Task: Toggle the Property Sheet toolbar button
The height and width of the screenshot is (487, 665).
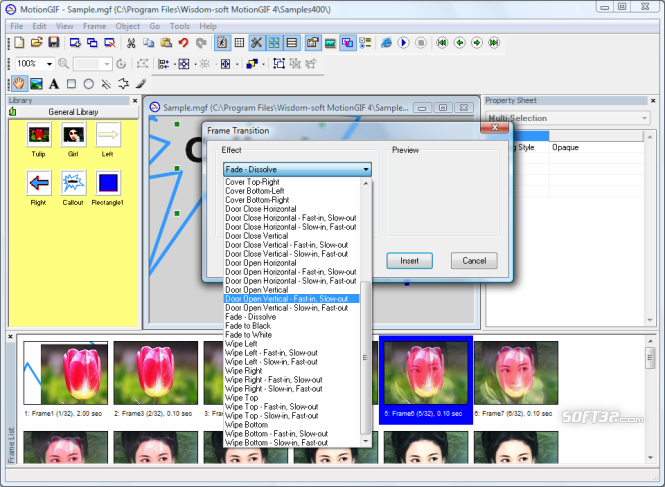Action: point(313,43)
